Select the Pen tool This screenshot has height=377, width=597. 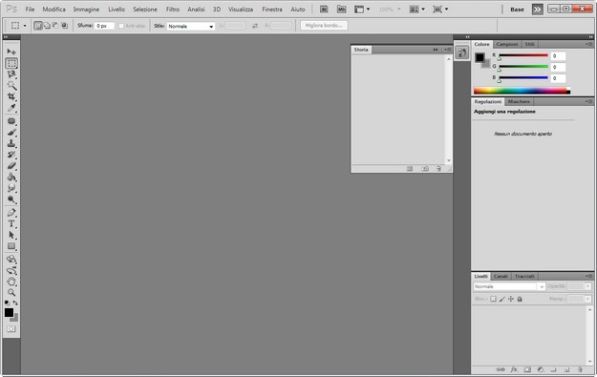11,213
